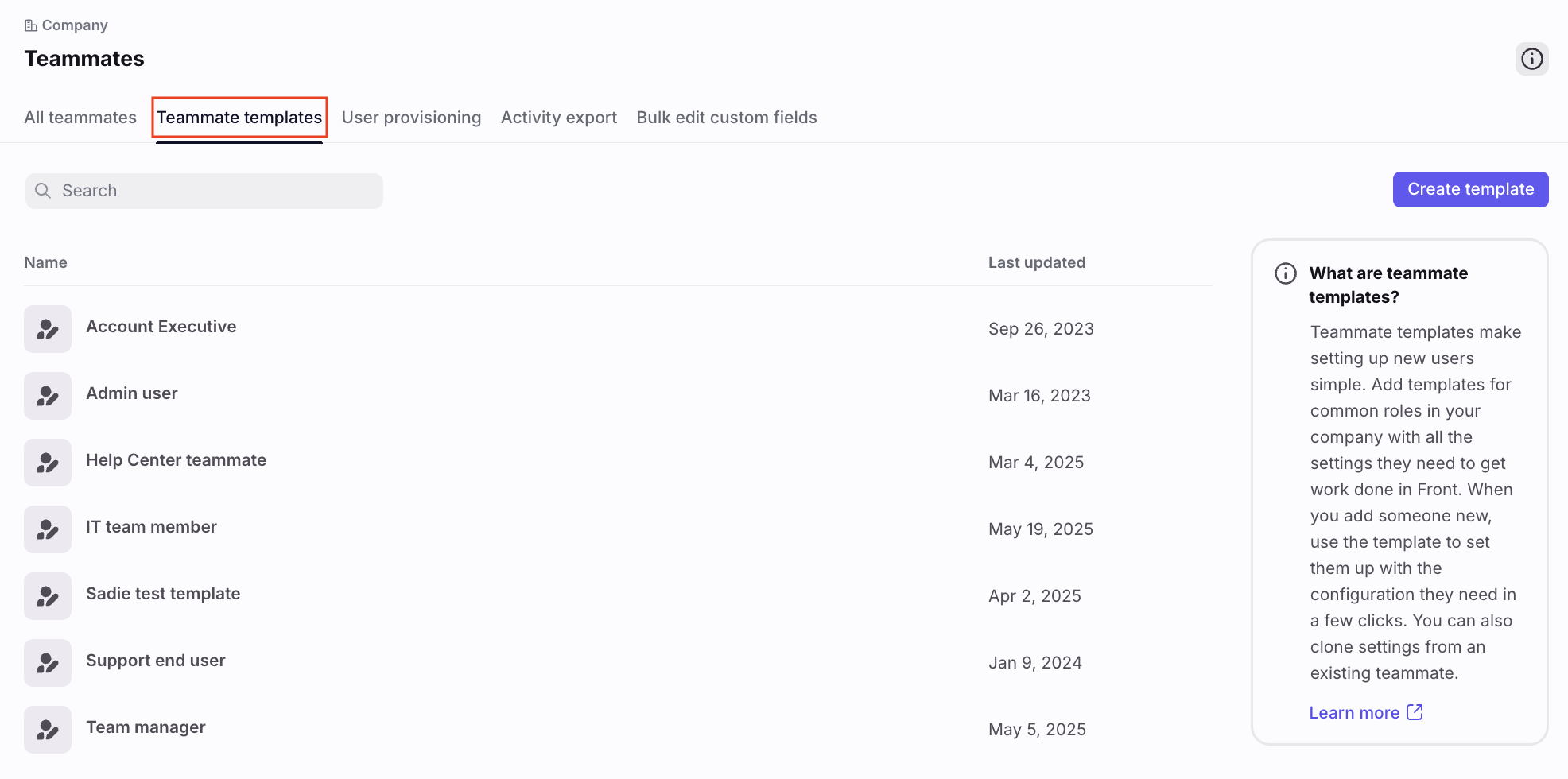Open the Sadie test template entry

(x=618, y=596)
